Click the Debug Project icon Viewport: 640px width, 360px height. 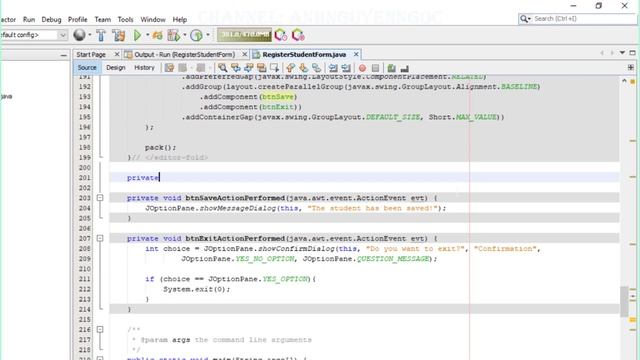pyautogui.click(x=157, y=36)
